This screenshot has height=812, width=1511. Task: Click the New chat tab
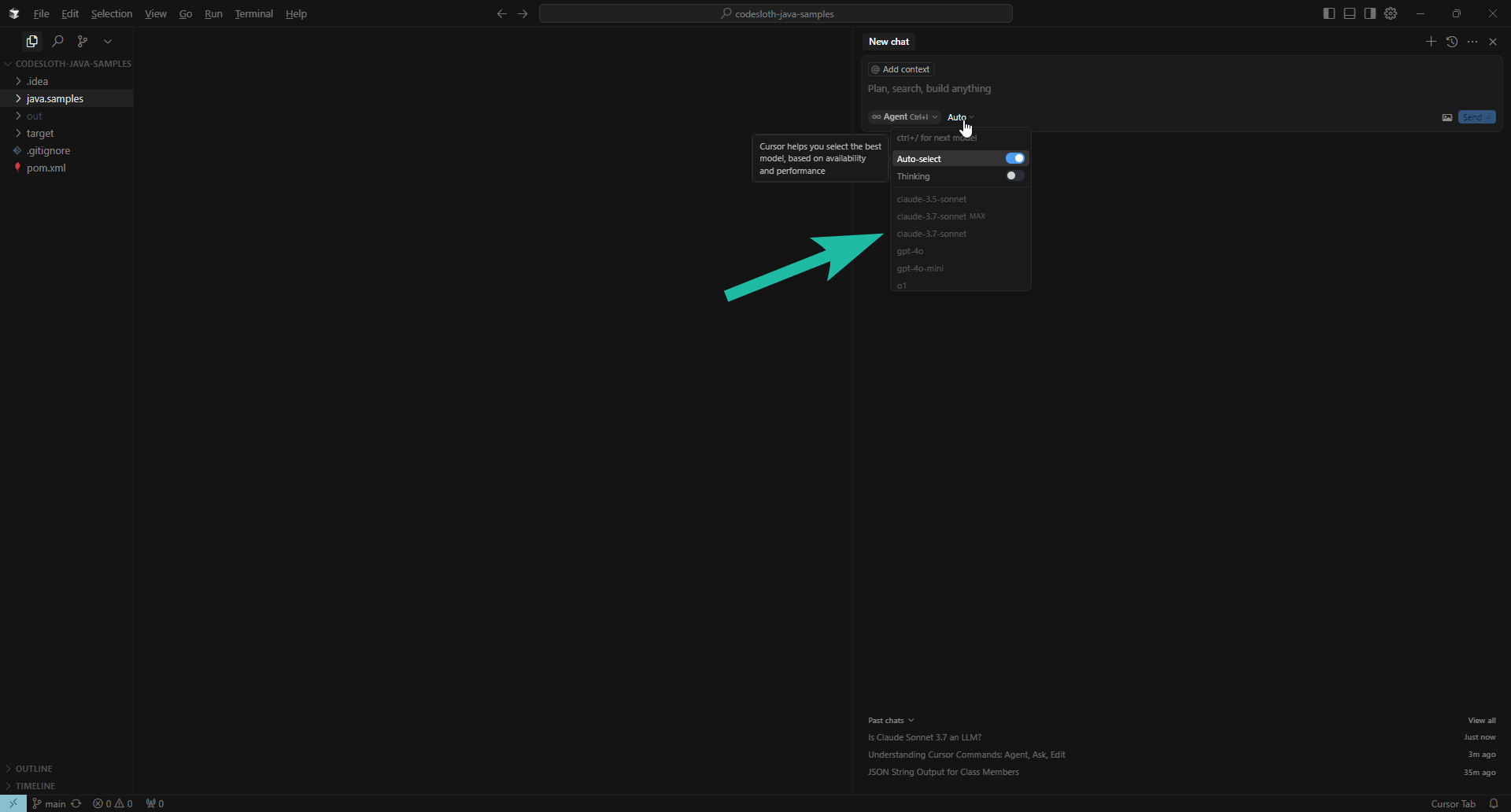[x=888, y=42]
